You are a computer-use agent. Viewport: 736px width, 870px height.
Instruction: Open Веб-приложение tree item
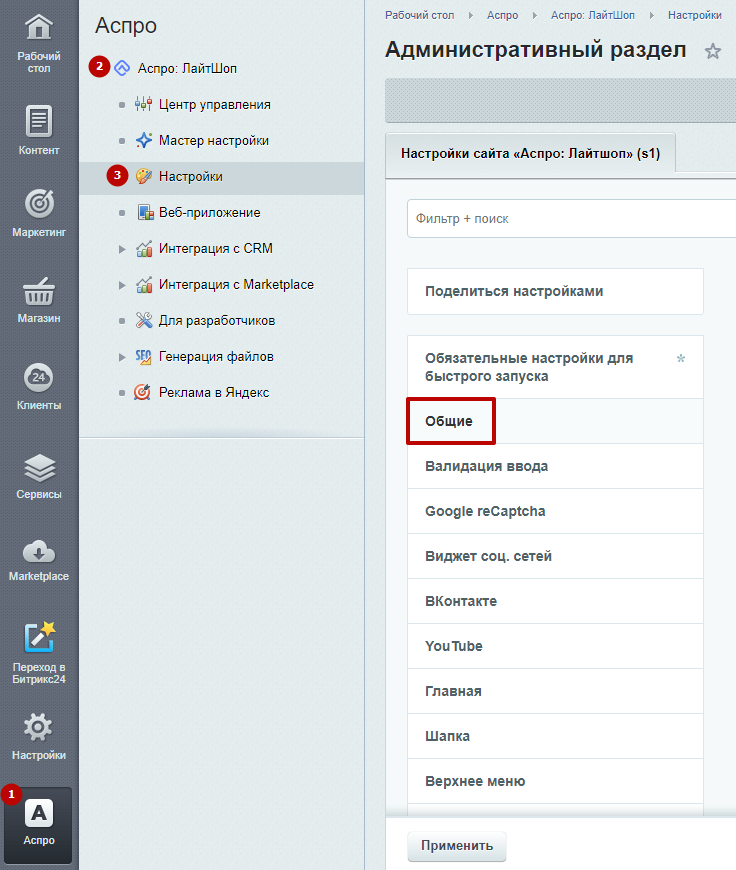[209, 213]
